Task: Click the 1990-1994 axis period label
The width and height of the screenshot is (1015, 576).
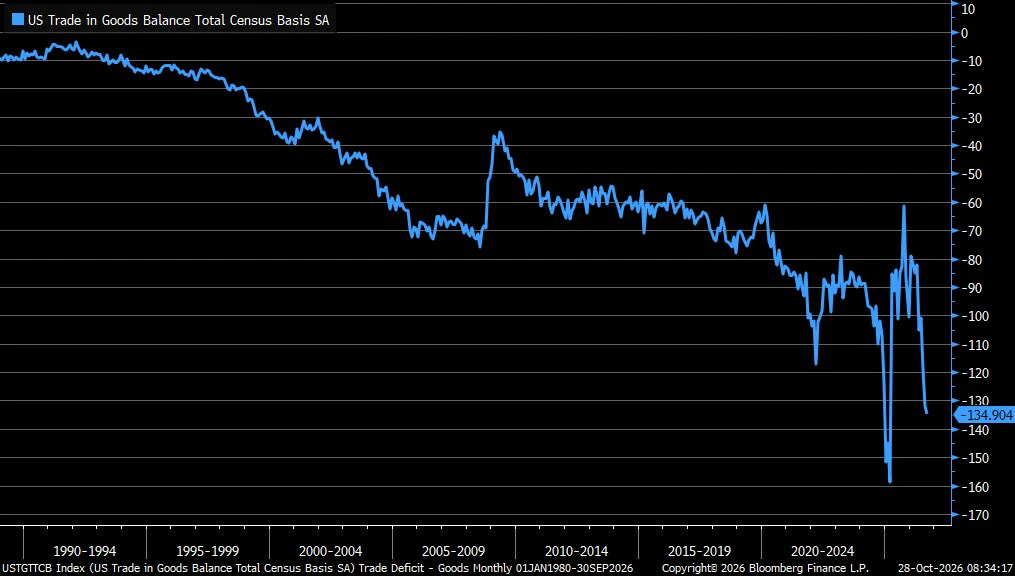Action: (85, 551)
